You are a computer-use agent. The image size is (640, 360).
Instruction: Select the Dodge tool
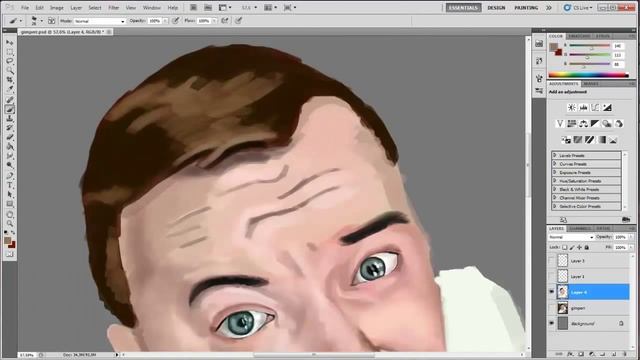10,166
